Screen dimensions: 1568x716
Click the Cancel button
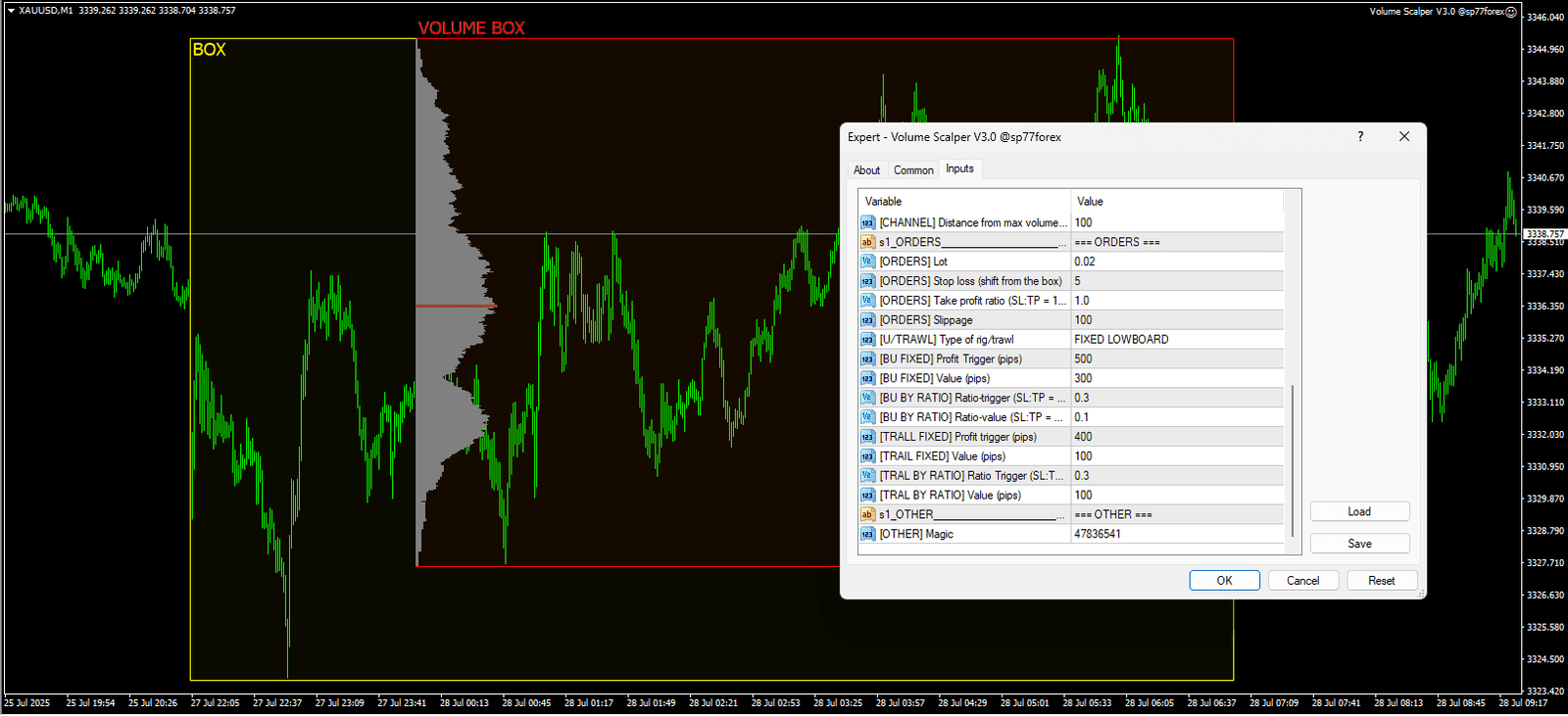(1302, 581)
